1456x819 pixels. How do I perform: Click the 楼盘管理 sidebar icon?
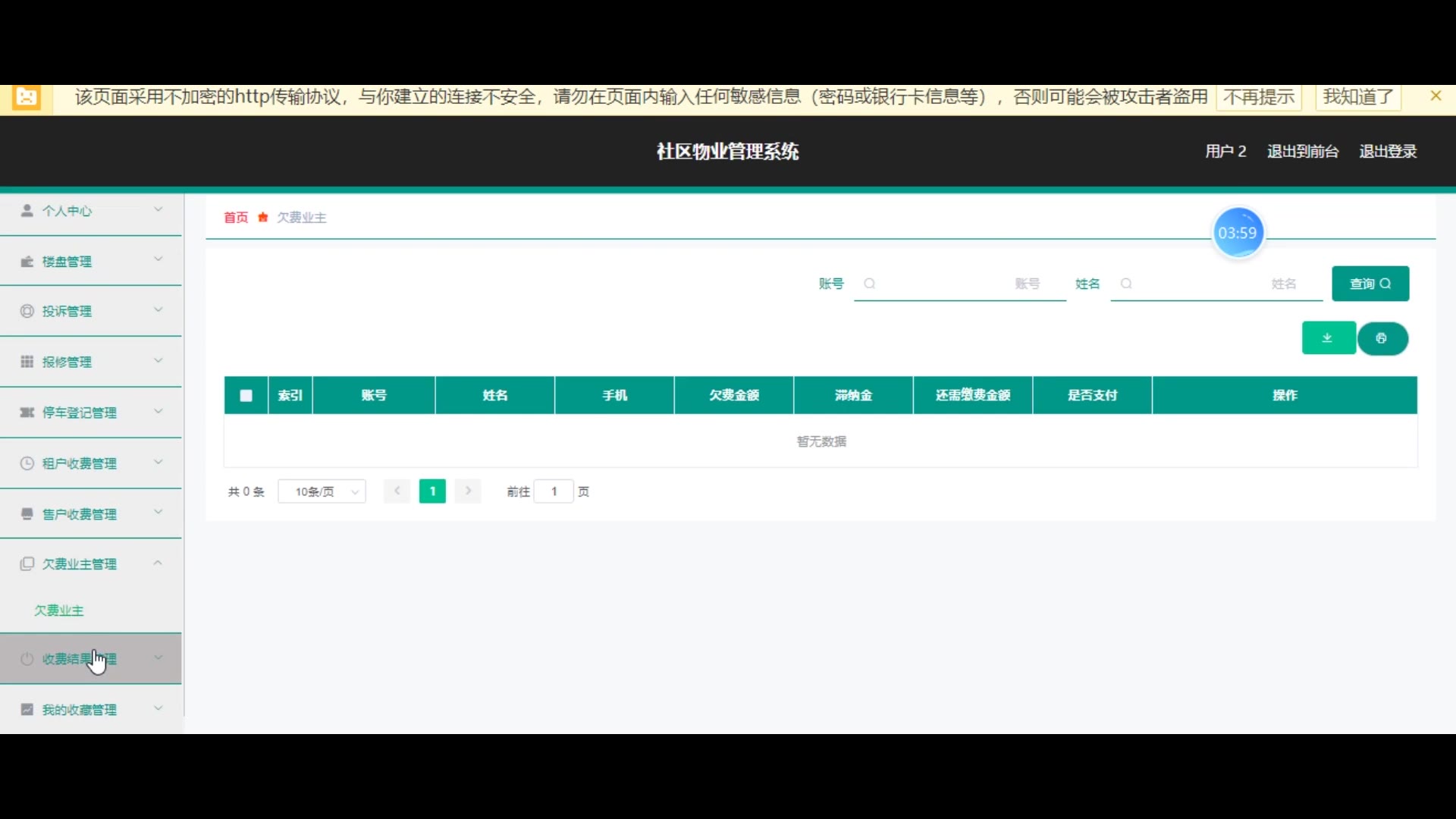pyautogui.click(x=27, y=262)
